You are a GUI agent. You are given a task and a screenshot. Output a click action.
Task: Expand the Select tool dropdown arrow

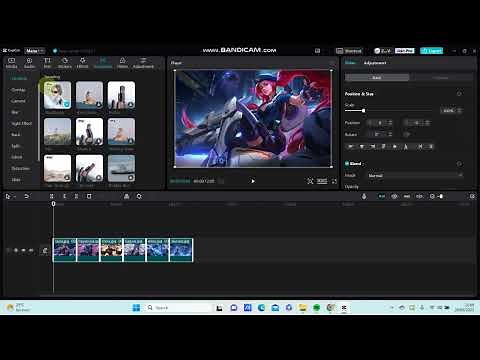tap(14, 197)
